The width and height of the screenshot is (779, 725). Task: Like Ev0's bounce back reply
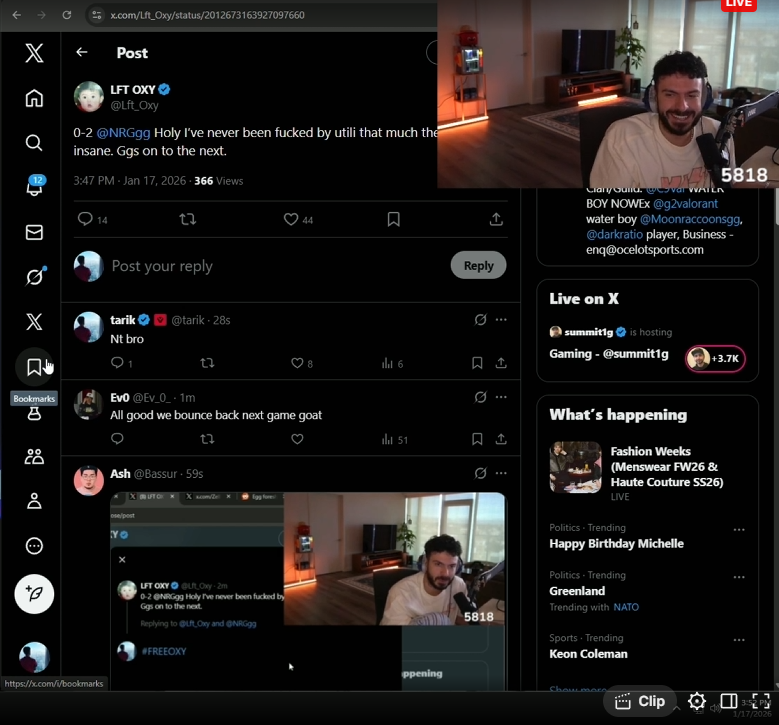(297, 439)
